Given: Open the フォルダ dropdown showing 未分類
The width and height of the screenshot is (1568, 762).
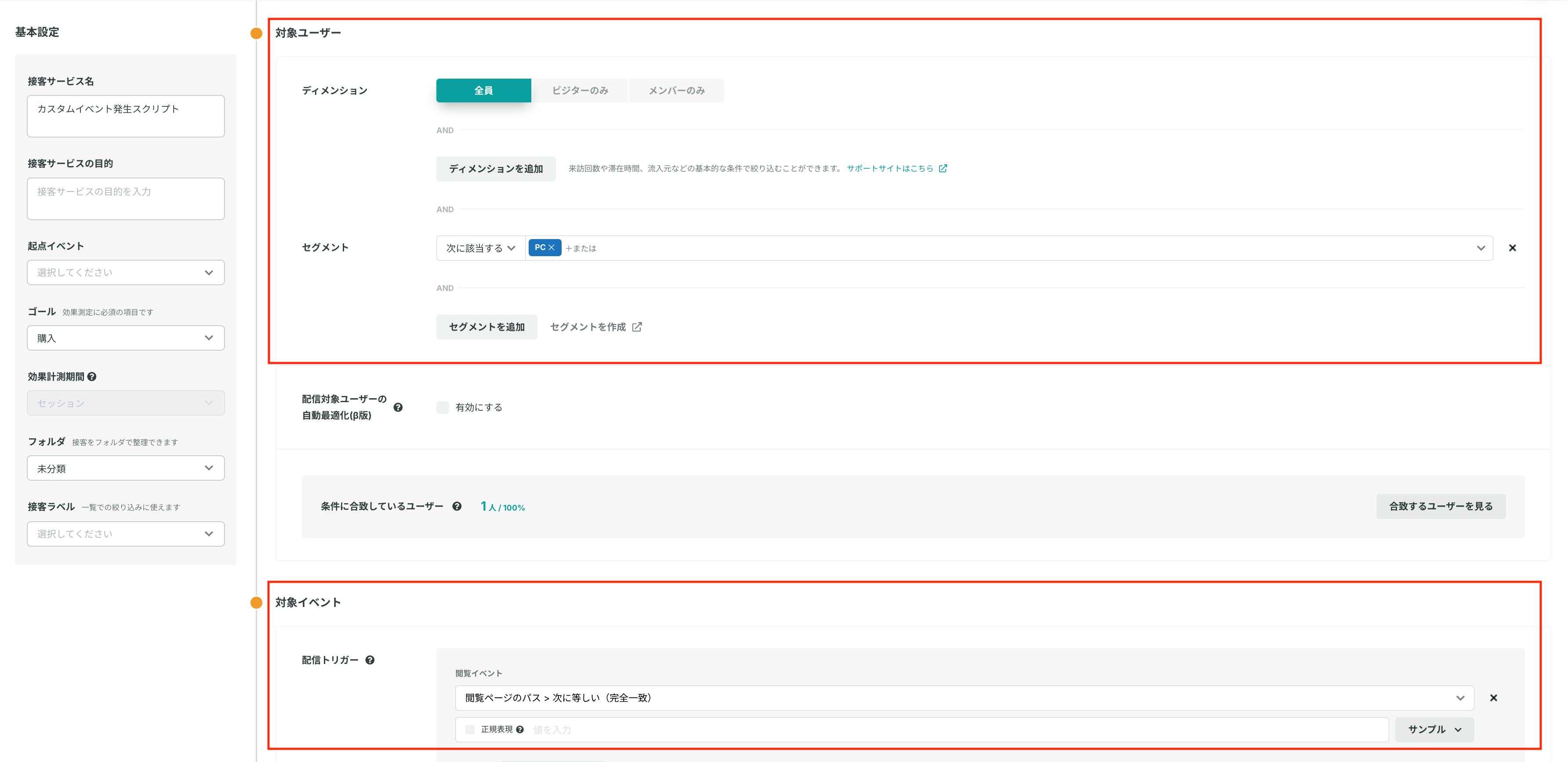Looking at the screenshot, I should (126, 468).
